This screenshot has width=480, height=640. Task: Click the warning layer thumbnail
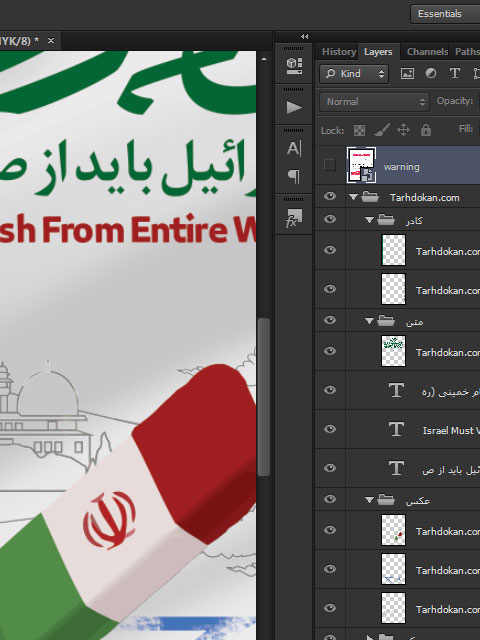362,165
